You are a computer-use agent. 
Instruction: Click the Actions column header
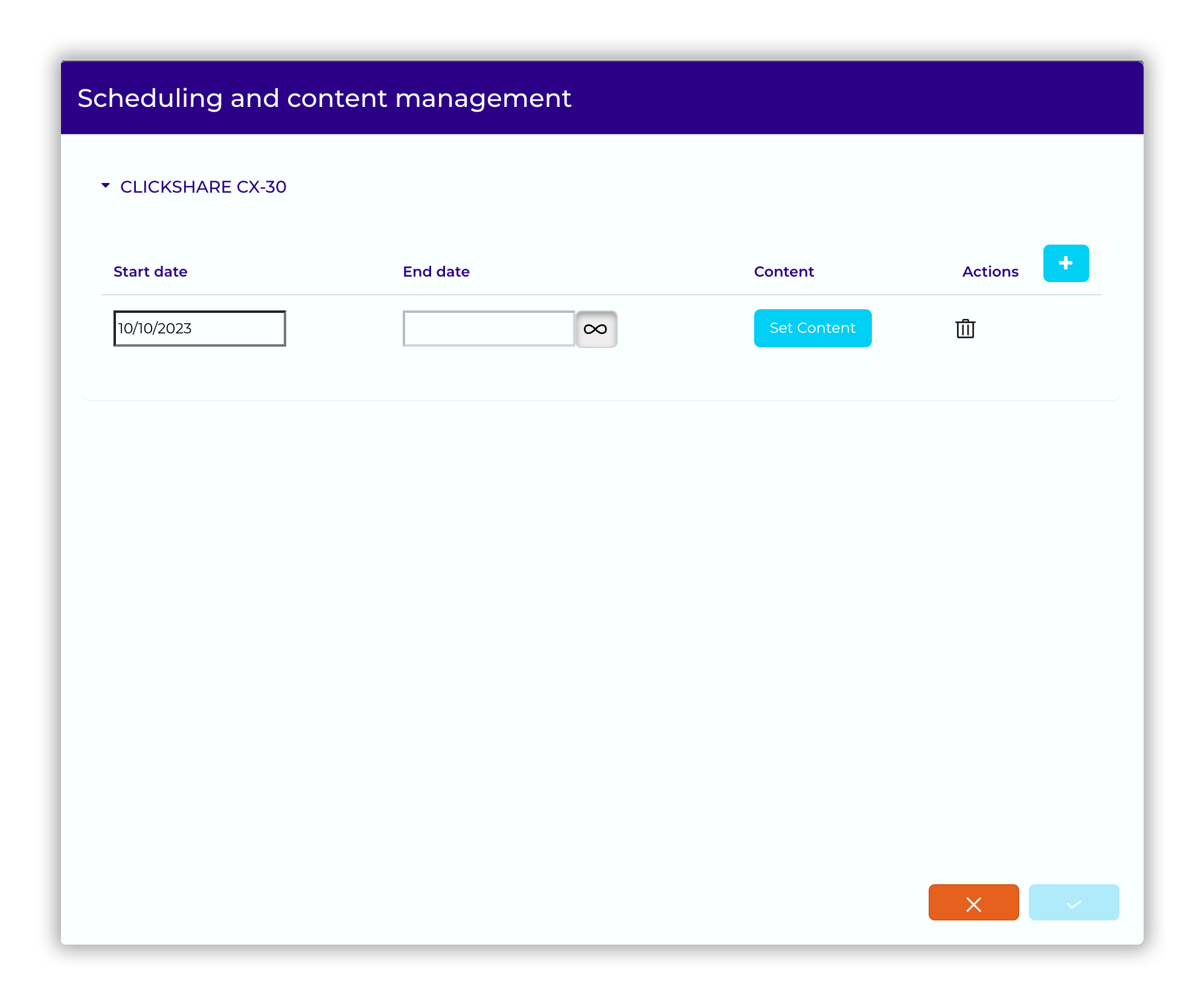[x=990, y=272]
